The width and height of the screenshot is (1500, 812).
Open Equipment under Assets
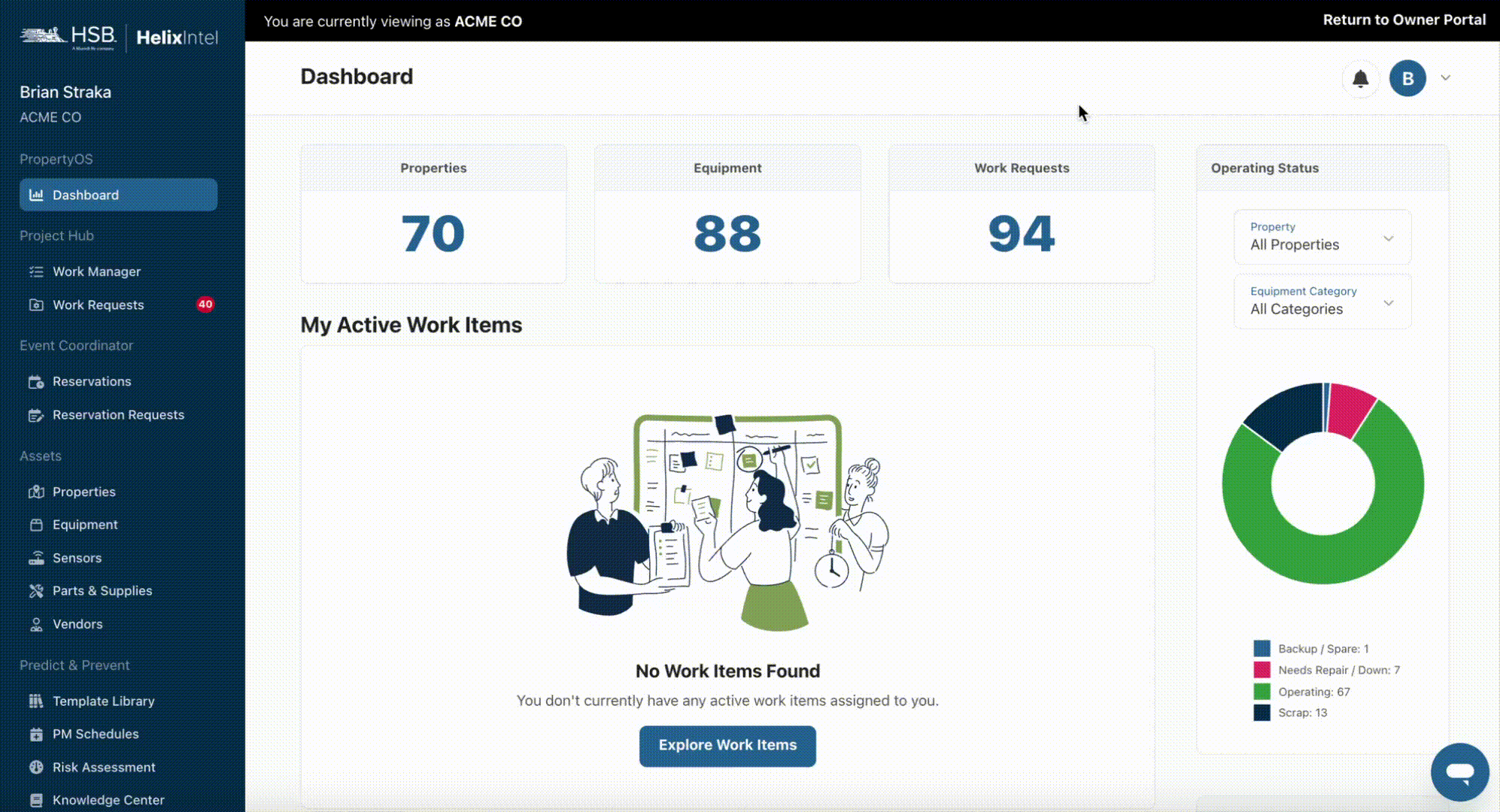85,525
